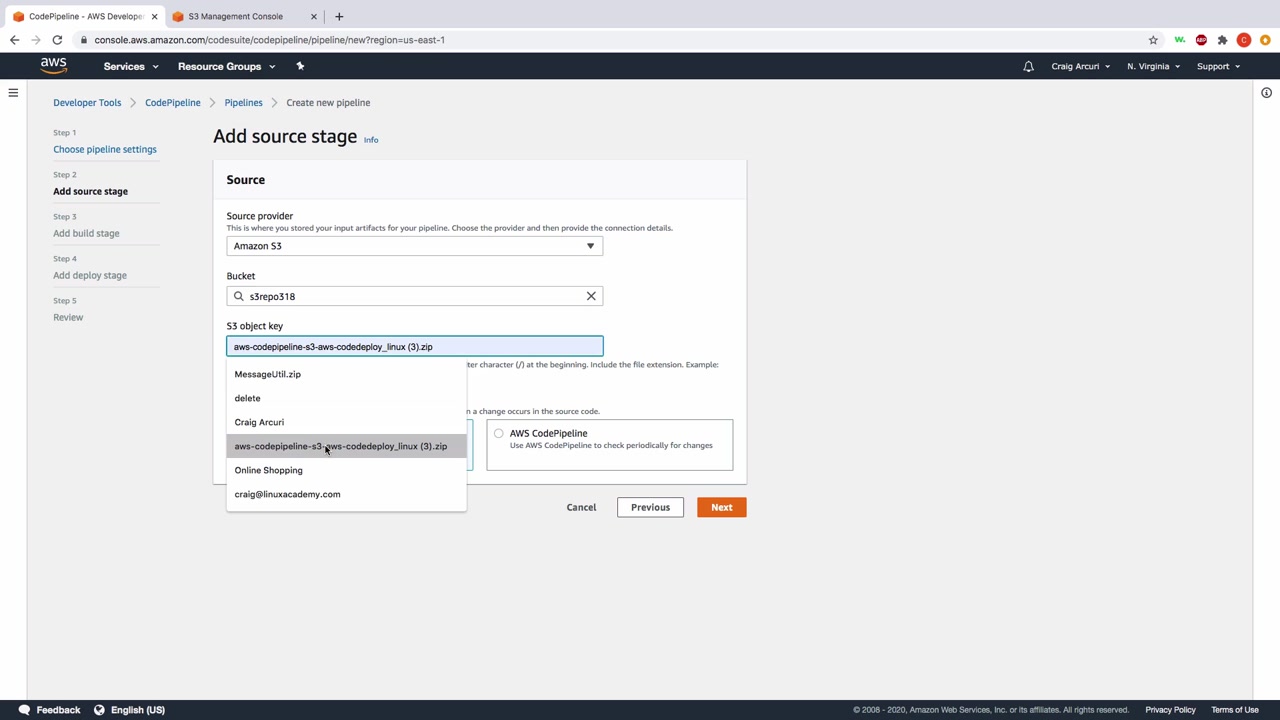Click the browser forward arrow
Viewport: 1280px width, 720px height.
point(36,40)
